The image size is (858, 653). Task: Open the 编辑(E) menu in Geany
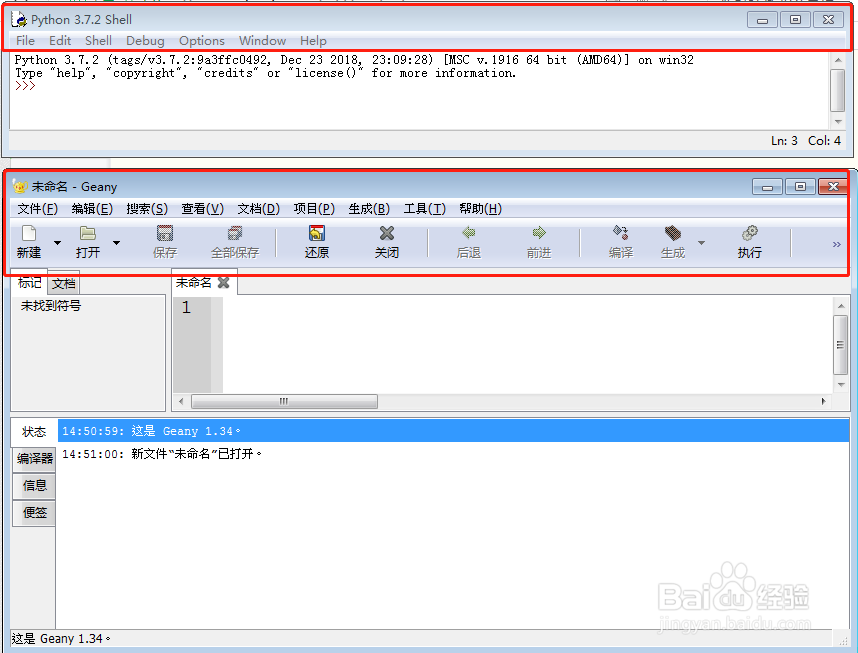pyautogui.click(x=92, y=209)
